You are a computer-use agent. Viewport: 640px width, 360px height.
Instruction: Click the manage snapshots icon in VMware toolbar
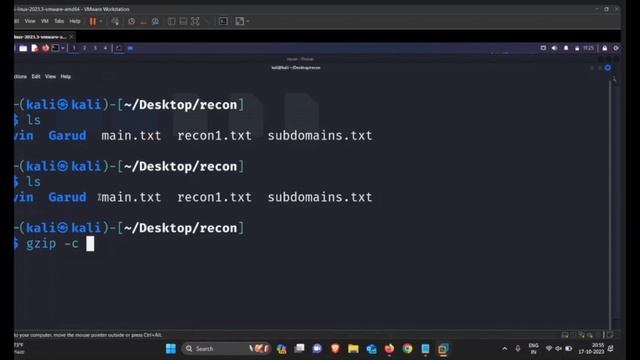point(155,21)
